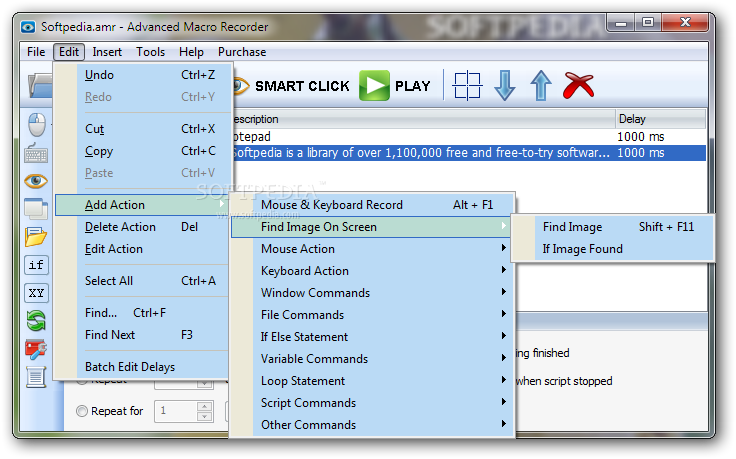
Task: Expand the Add Action submenu
Action: click(x=143, y=205)
